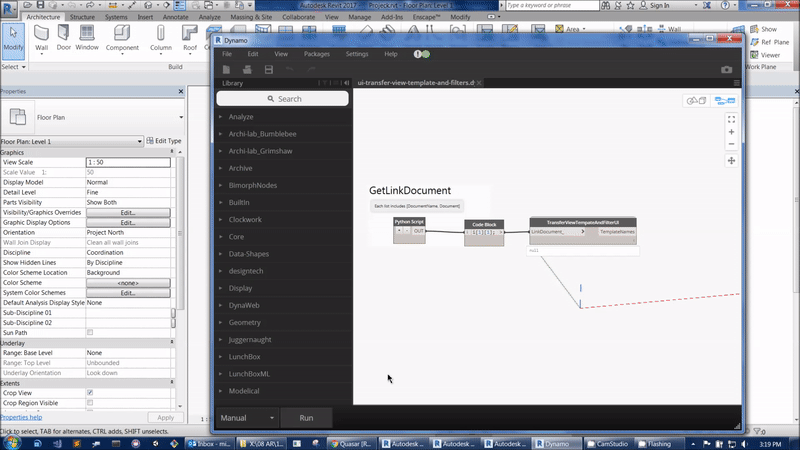Click Edit Type button

point(164,141)
